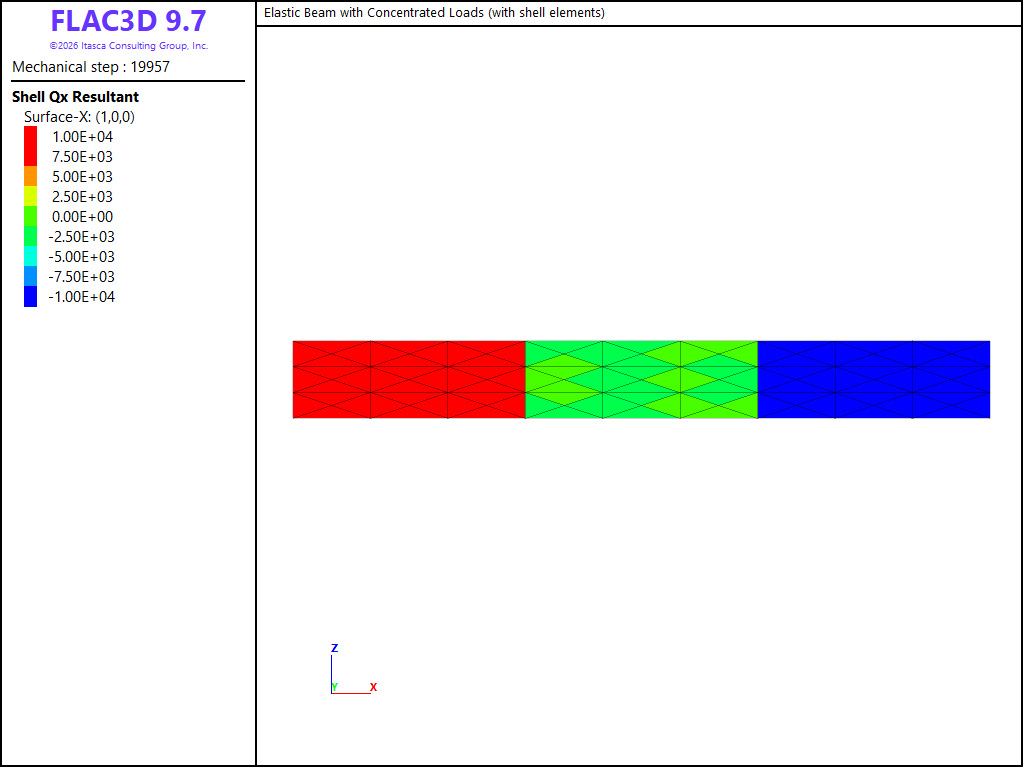
Task: Click the Shell Qx Resultant legend heading
Action: [75, 97]
